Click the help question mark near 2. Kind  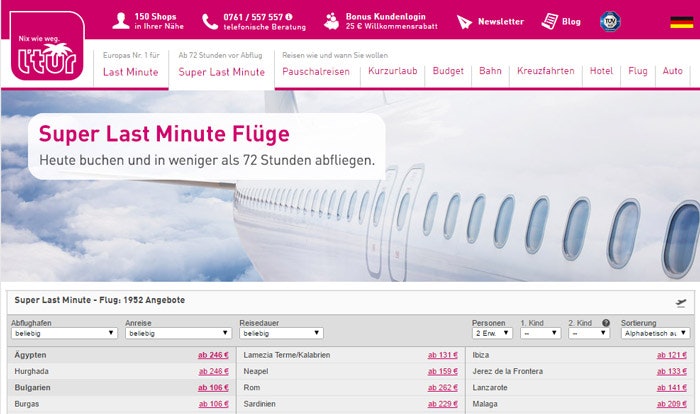coord(606,323)
